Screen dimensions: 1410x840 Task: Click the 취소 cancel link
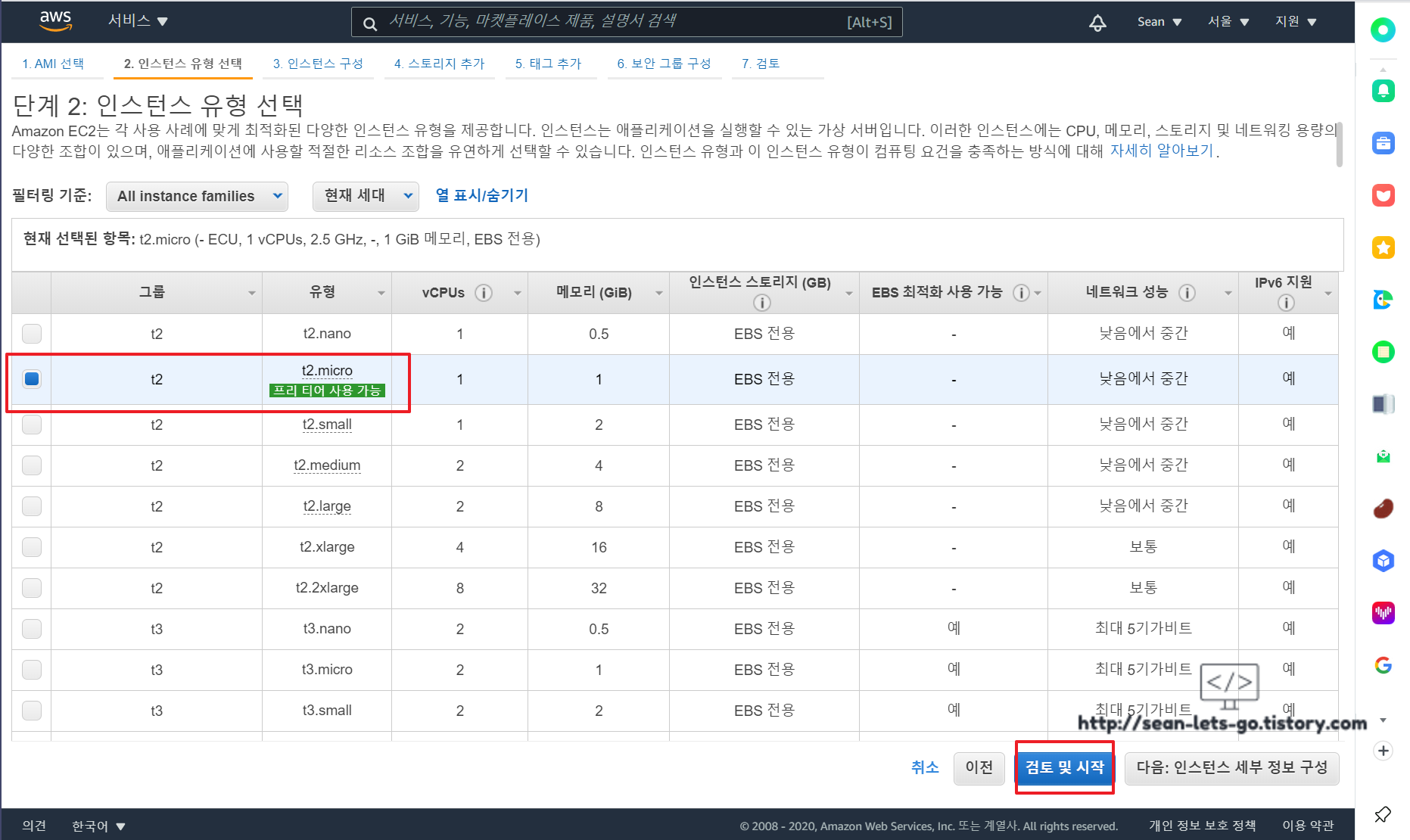point(925,767)
